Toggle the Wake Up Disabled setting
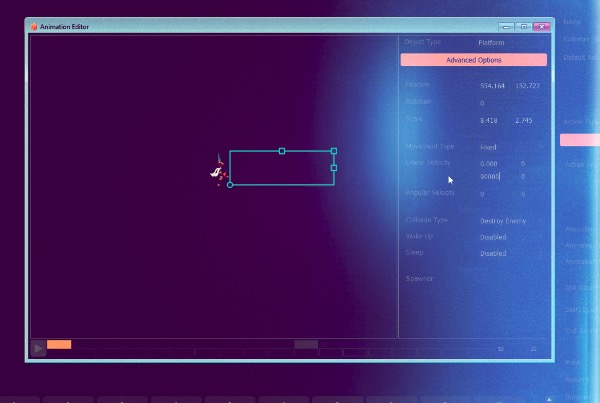 point(493,237)
